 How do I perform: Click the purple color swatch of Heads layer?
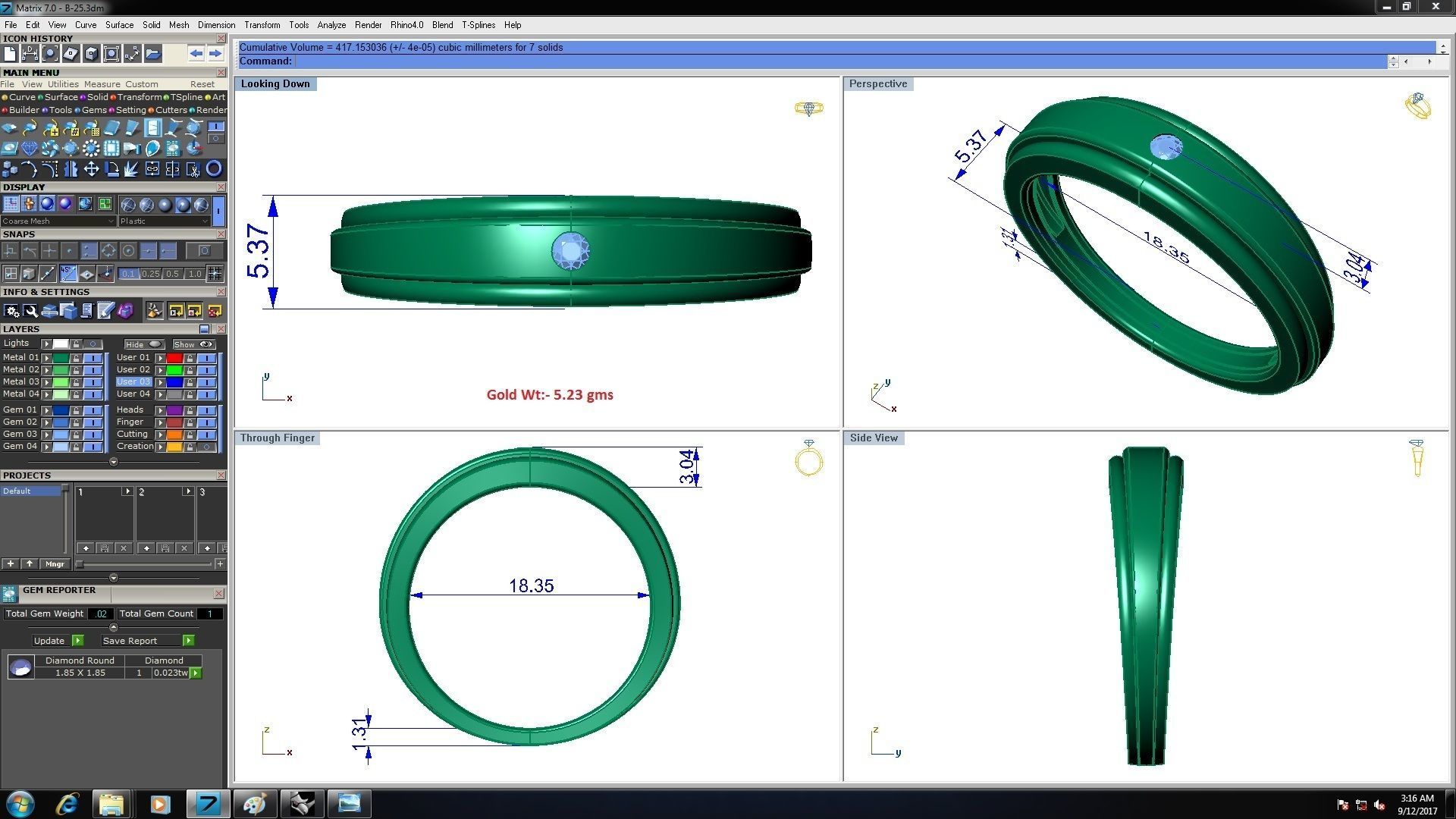(x=174, y=410)
